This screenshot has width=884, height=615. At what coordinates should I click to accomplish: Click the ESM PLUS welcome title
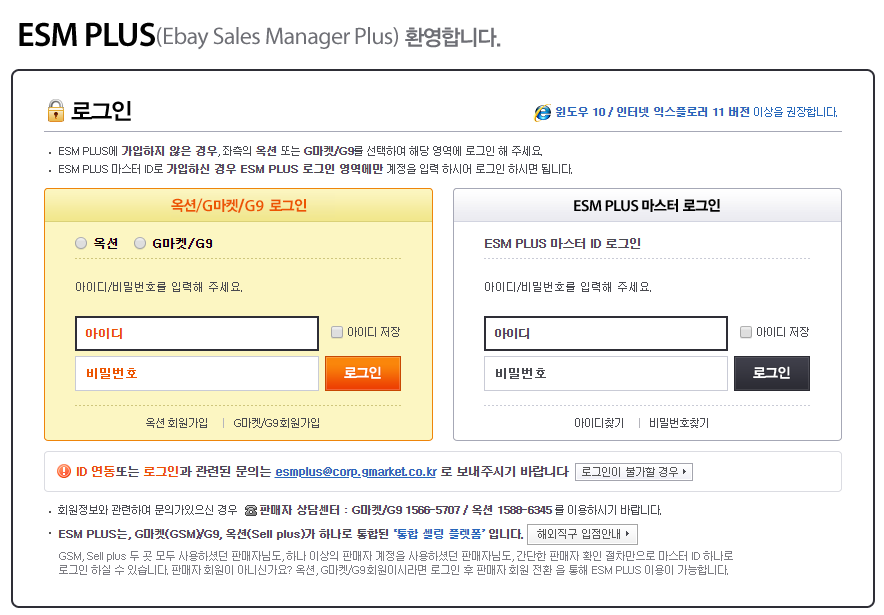[x=259, y=35]
